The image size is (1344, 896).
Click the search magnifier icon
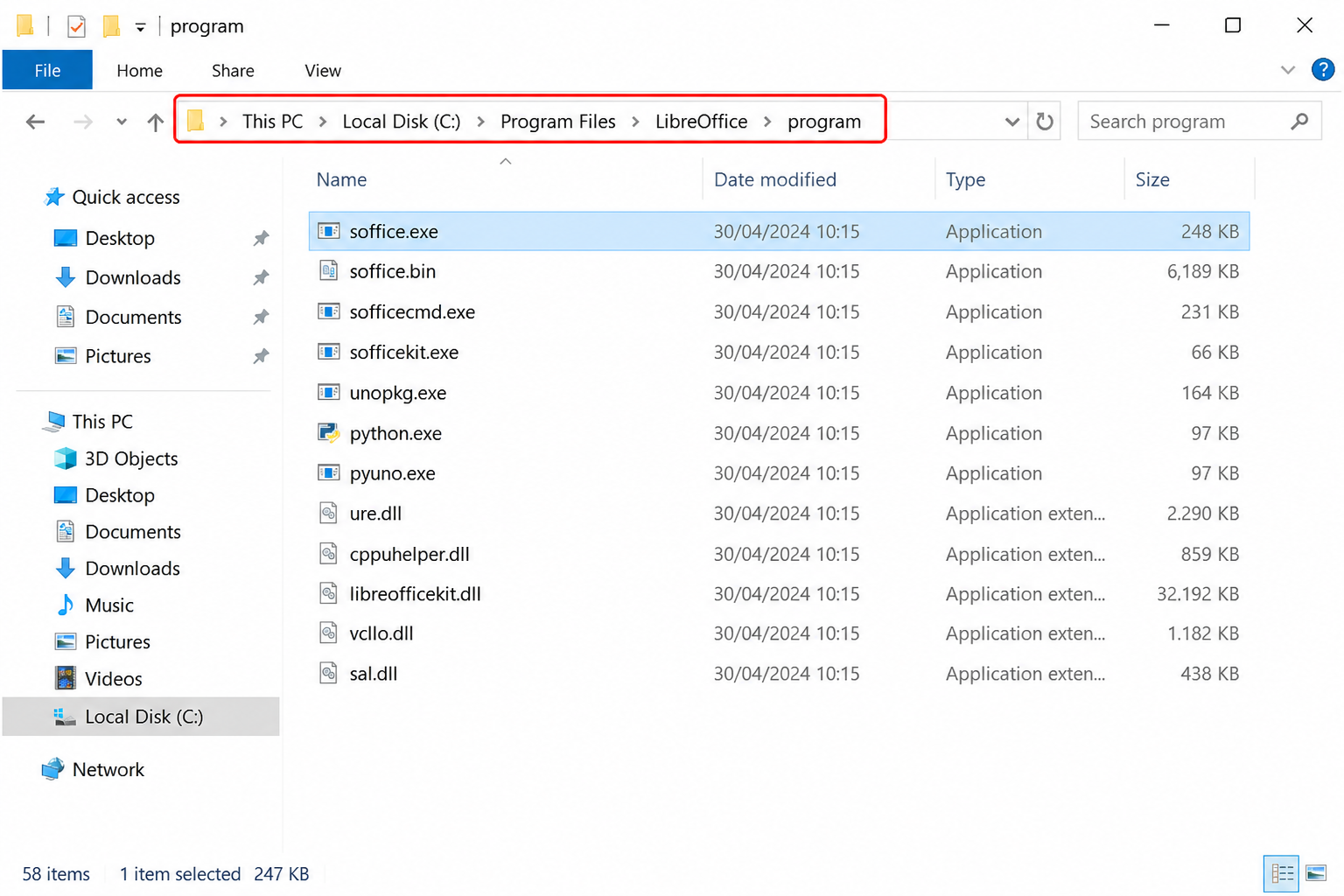1299,121
